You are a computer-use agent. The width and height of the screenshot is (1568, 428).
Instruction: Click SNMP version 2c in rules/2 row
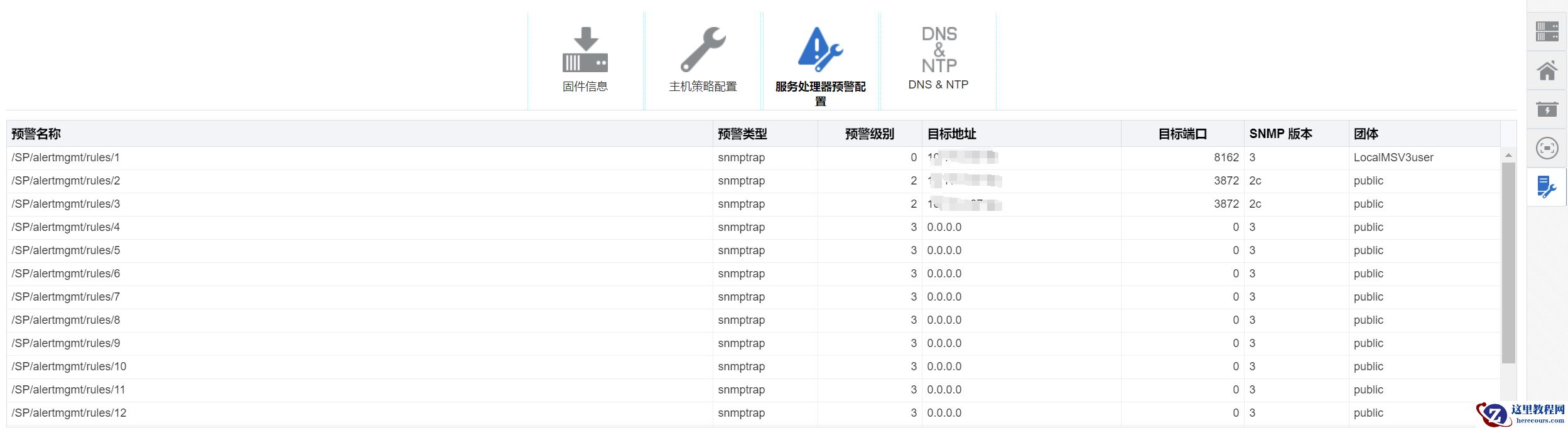pyautogui.click(x=1255, y=181)
